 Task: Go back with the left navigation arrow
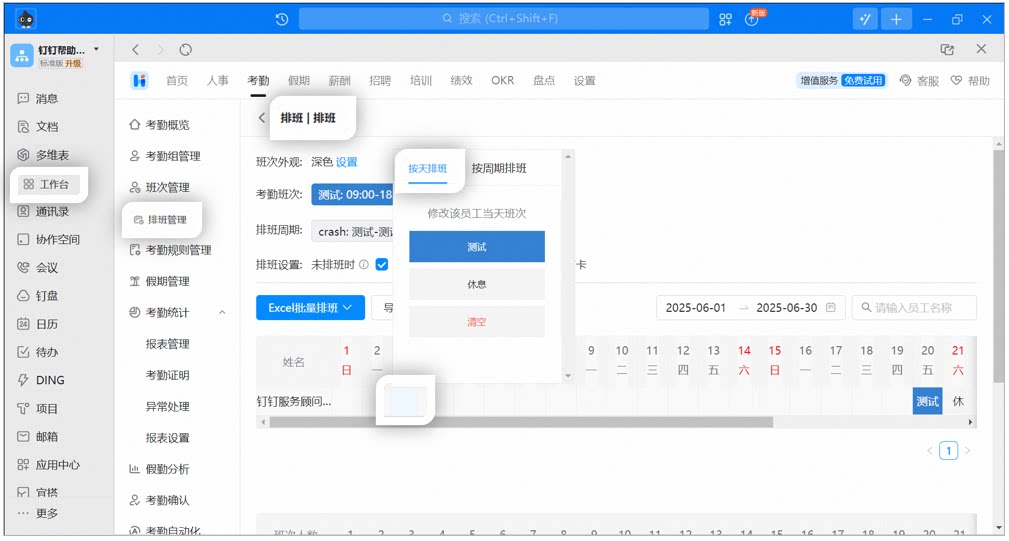point(135,50)
